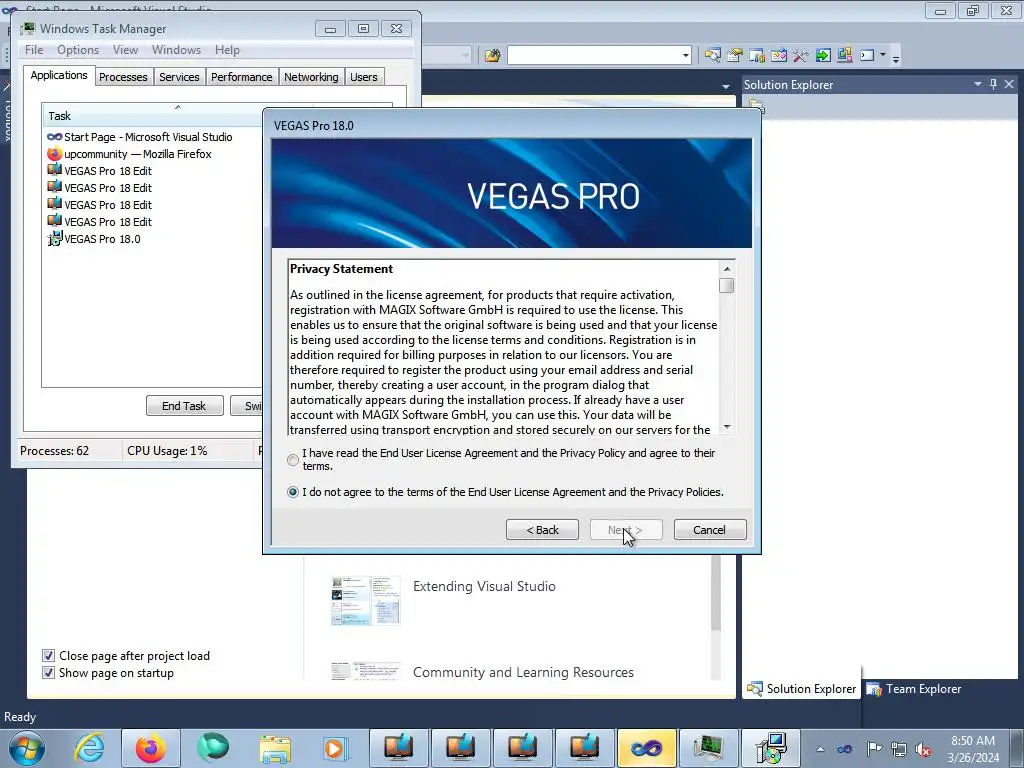The image size is (1024, 768).
Task: Click the Task Manager taskbar button
Action: (x=708, y=748)
